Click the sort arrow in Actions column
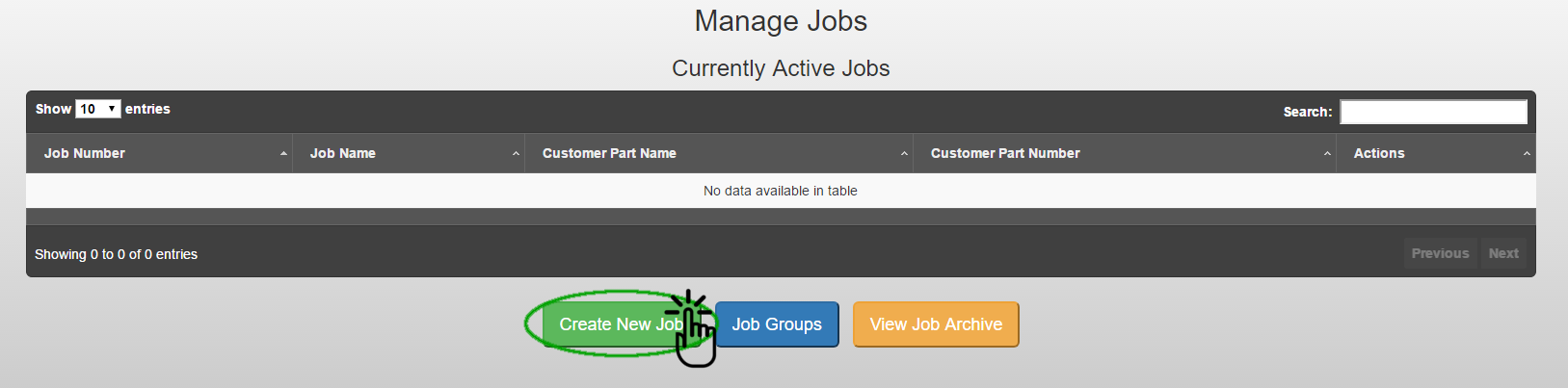1568x388 pixels. tap(1527, 154)
